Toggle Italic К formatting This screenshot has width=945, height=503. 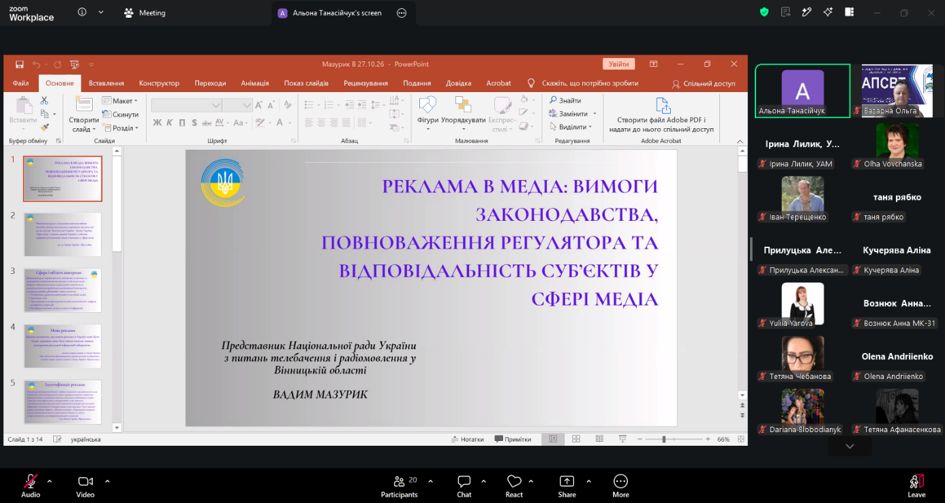point(170,123)
